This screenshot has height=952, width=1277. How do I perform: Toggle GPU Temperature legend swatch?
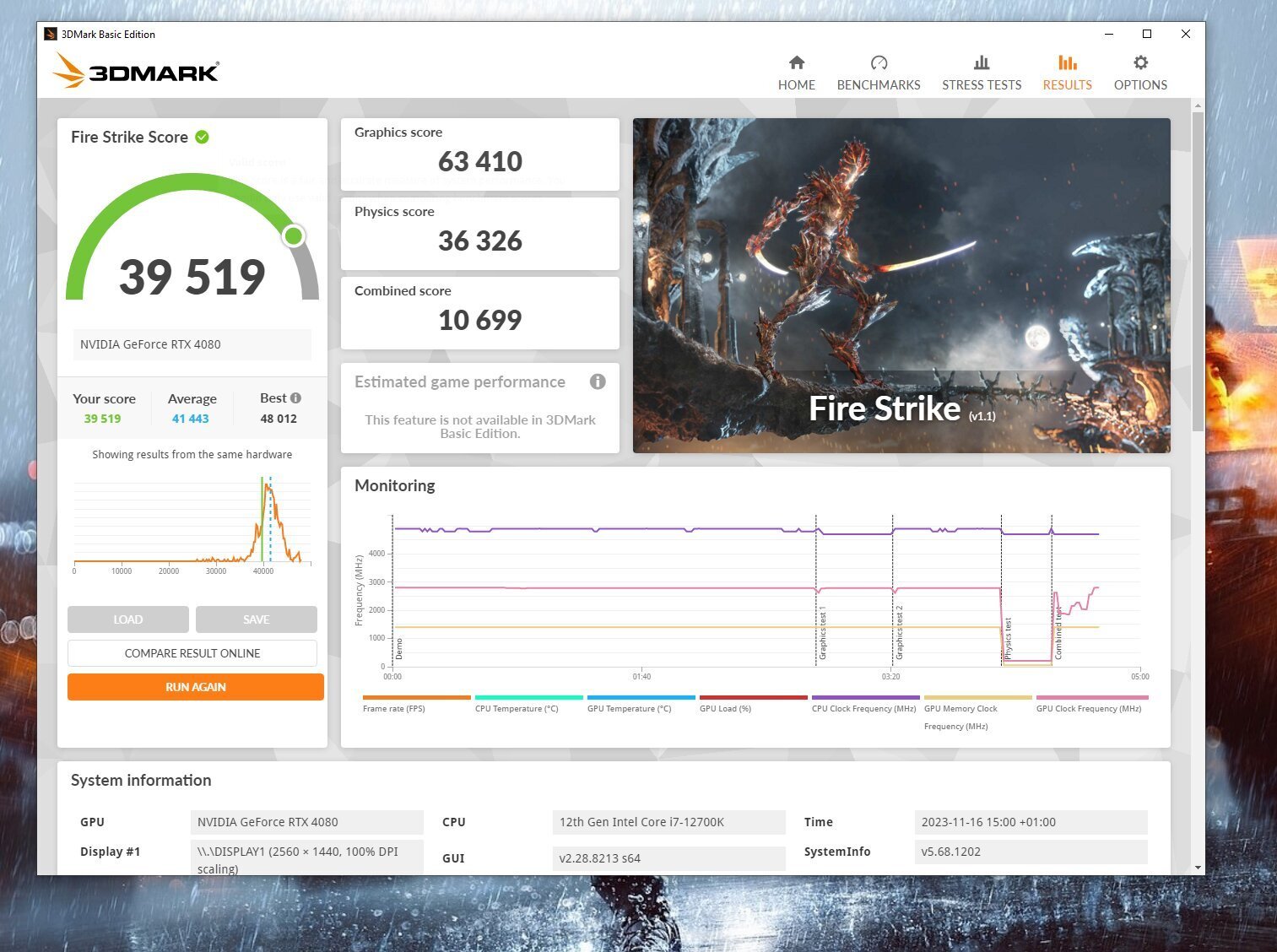[x=641, y=698]
